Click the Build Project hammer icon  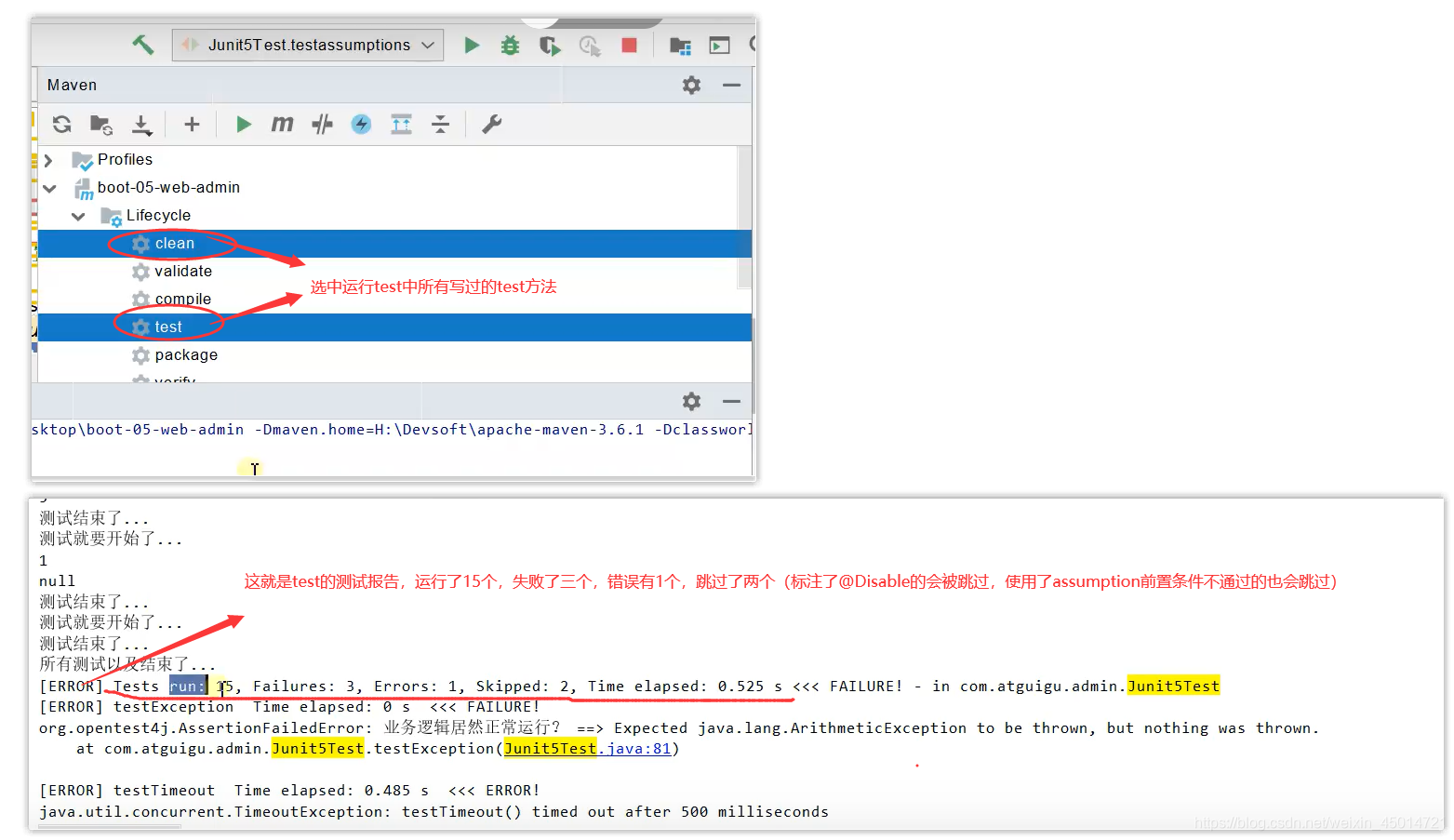pos(142,45)
